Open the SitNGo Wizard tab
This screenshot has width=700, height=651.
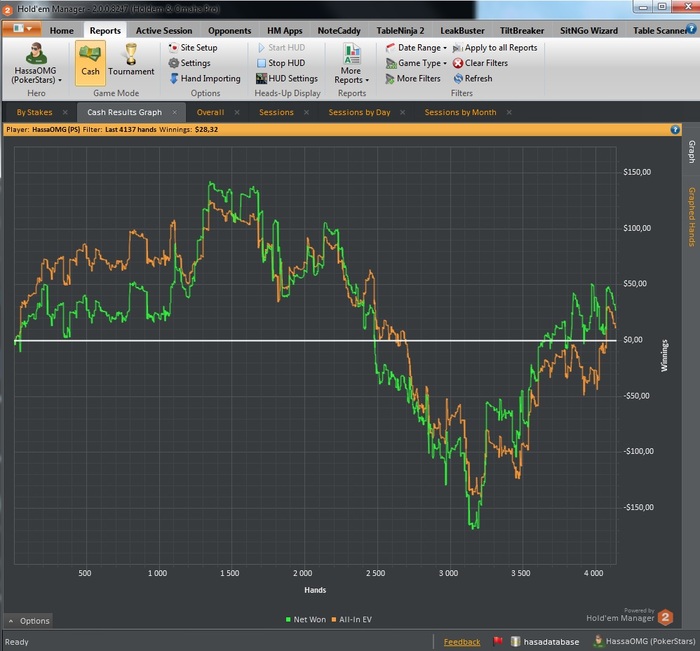589,30
